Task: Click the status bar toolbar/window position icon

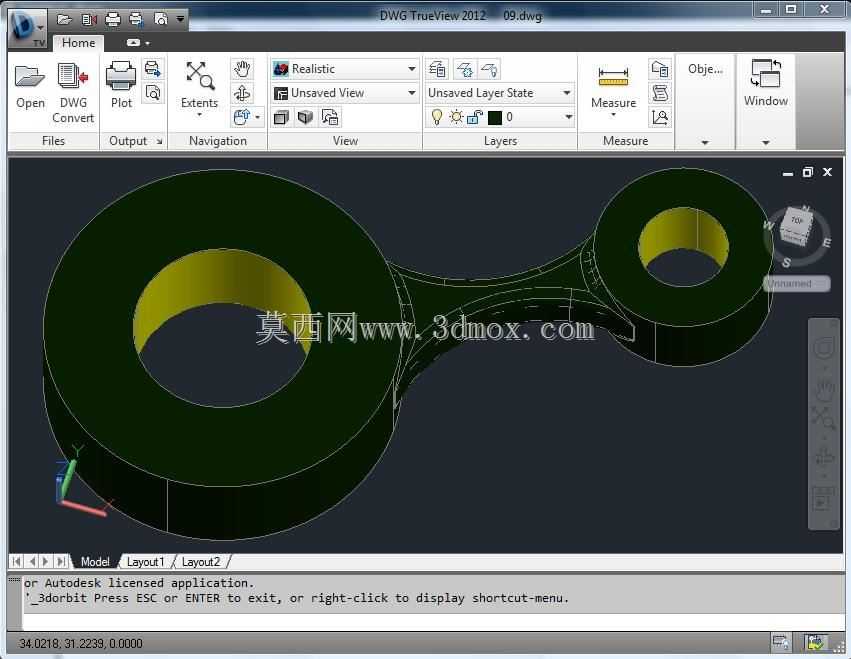Action: tap(780, 643)
